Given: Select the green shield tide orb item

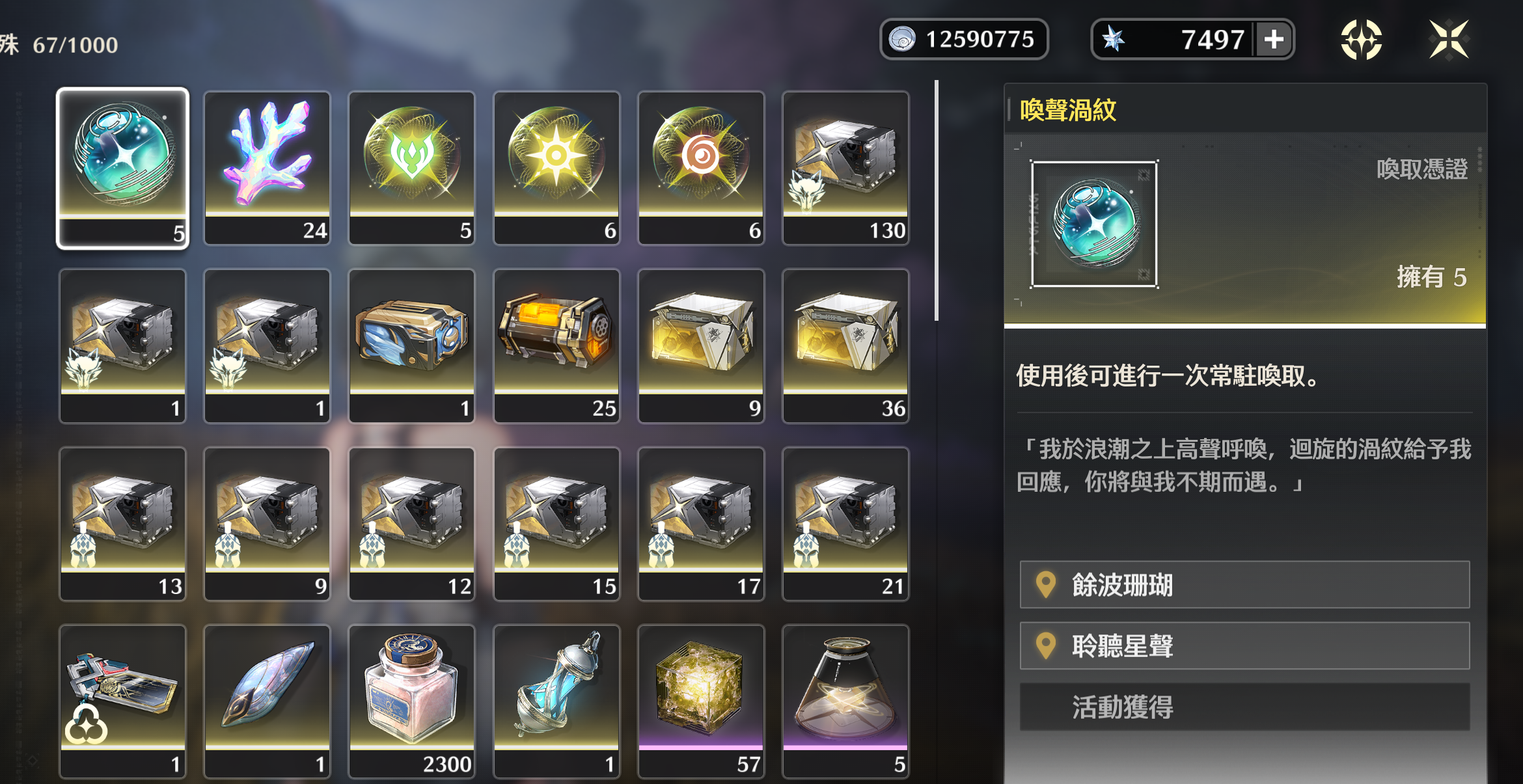Looking at the screenshot, I should coord(412,168).
